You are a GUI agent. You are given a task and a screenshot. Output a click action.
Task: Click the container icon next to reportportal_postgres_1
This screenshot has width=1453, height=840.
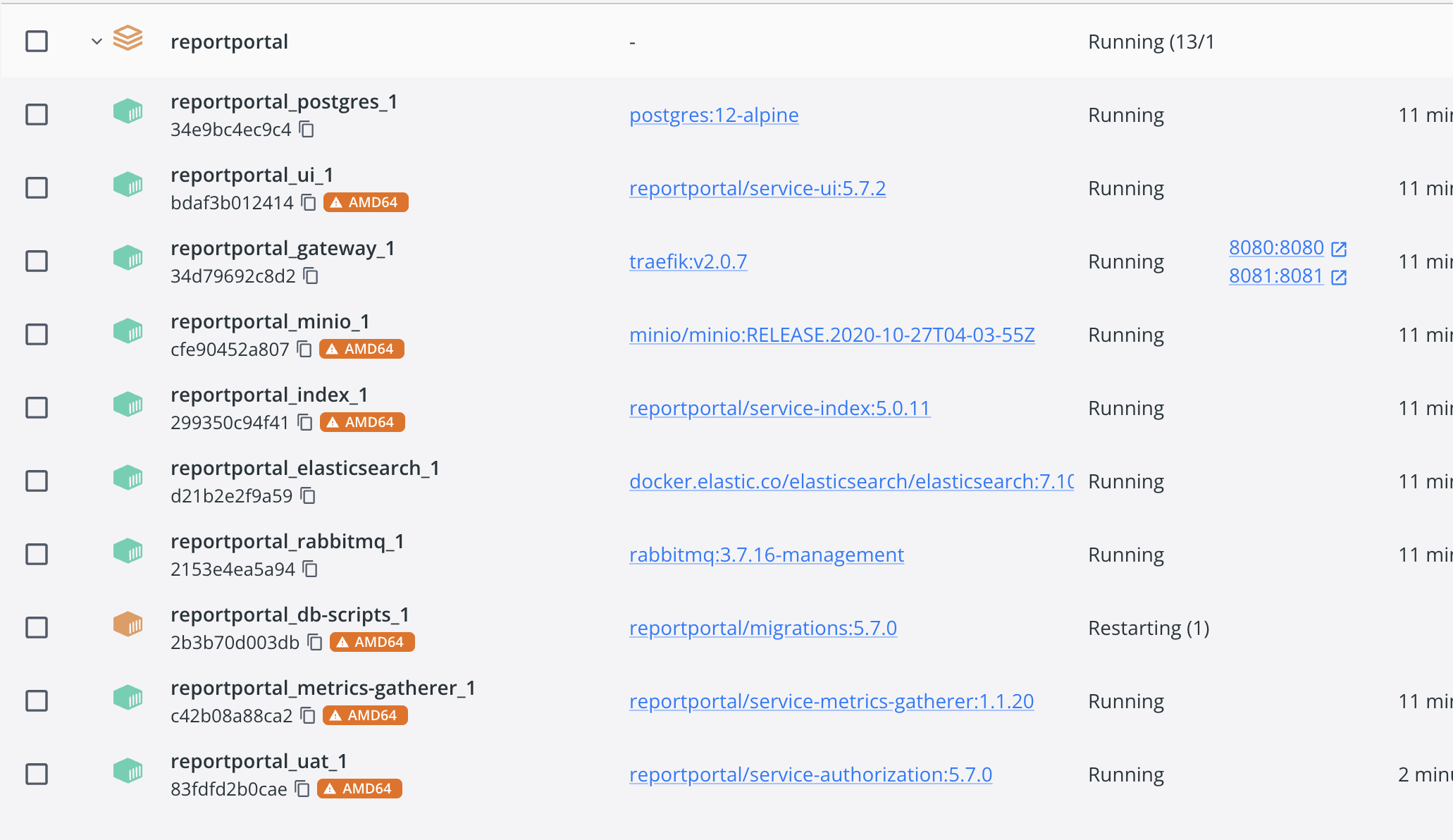pyautogui.click(x=128, y=111)
